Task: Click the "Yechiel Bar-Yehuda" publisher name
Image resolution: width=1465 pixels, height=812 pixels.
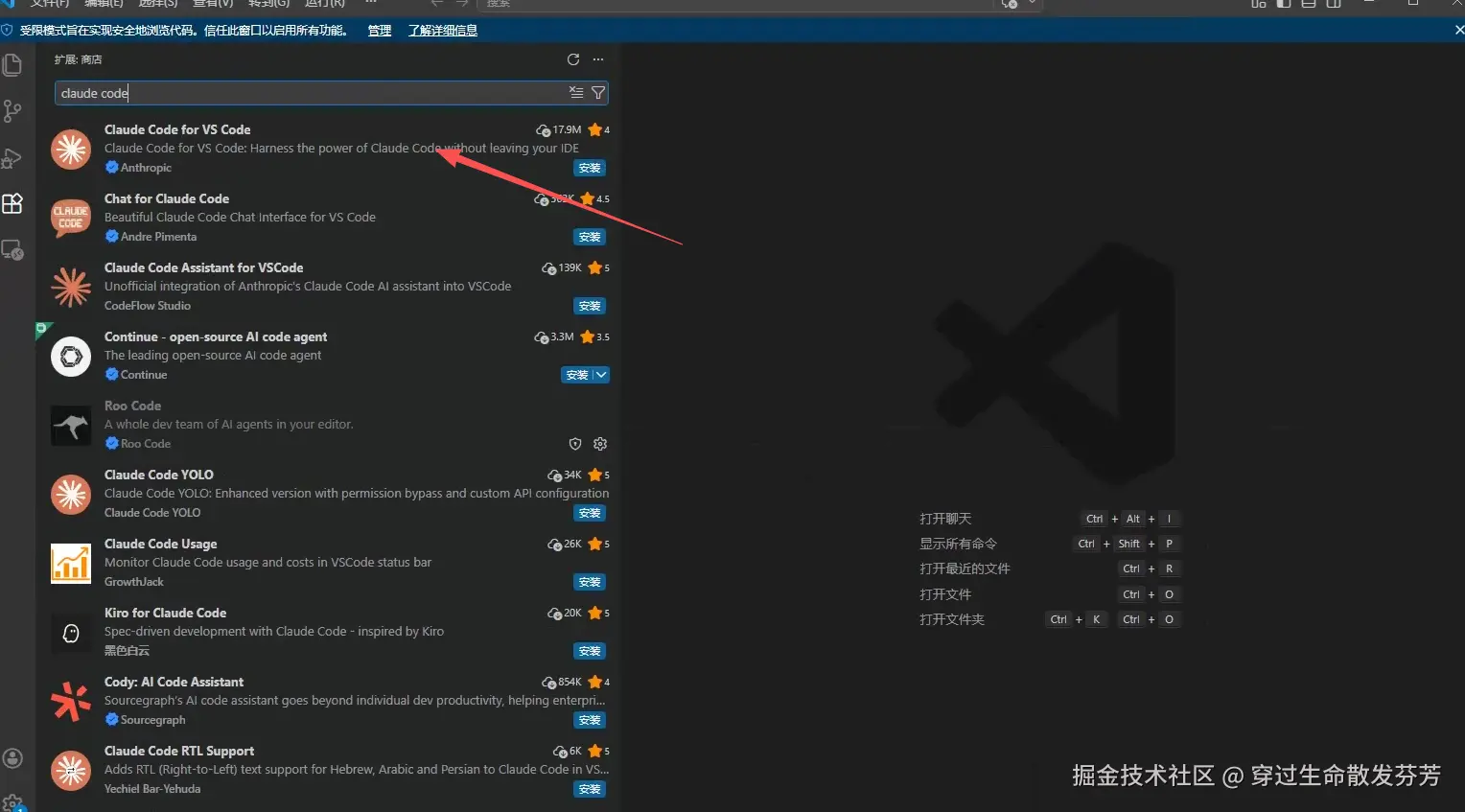Action: [152, 789]
